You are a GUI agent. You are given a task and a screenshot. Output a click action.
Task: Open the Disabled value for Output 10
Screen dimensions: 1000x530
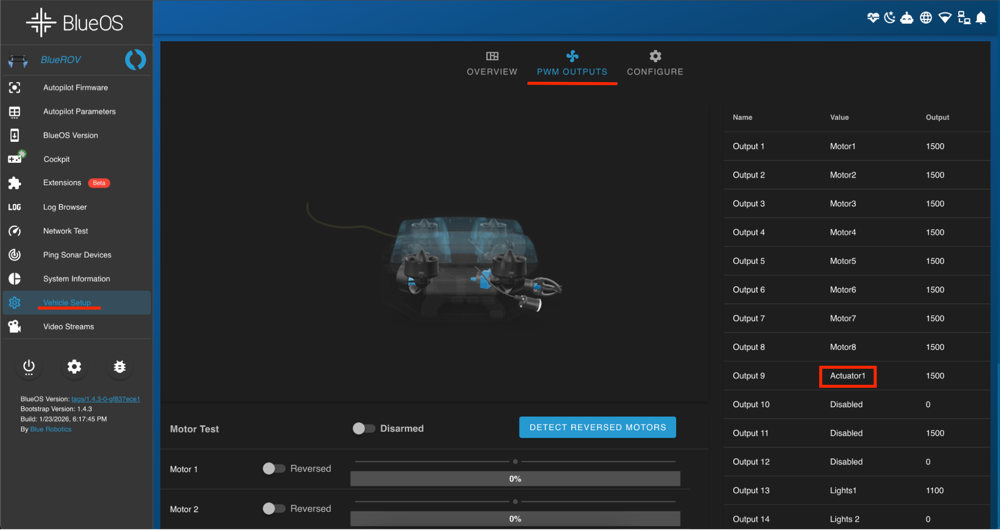click(x=846, y=405)
